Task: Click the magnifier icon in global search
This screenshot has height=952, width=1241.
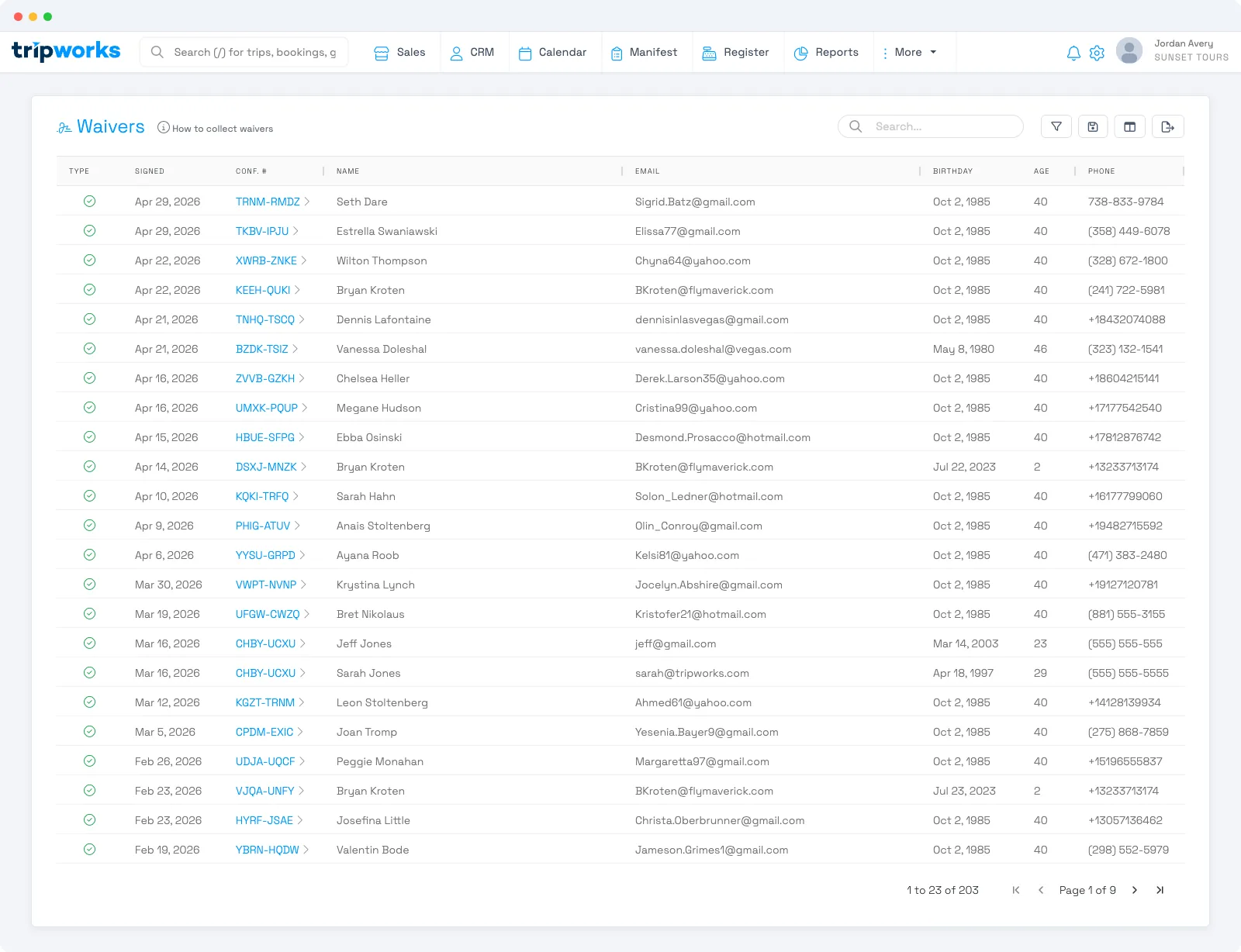Action: 157,52
